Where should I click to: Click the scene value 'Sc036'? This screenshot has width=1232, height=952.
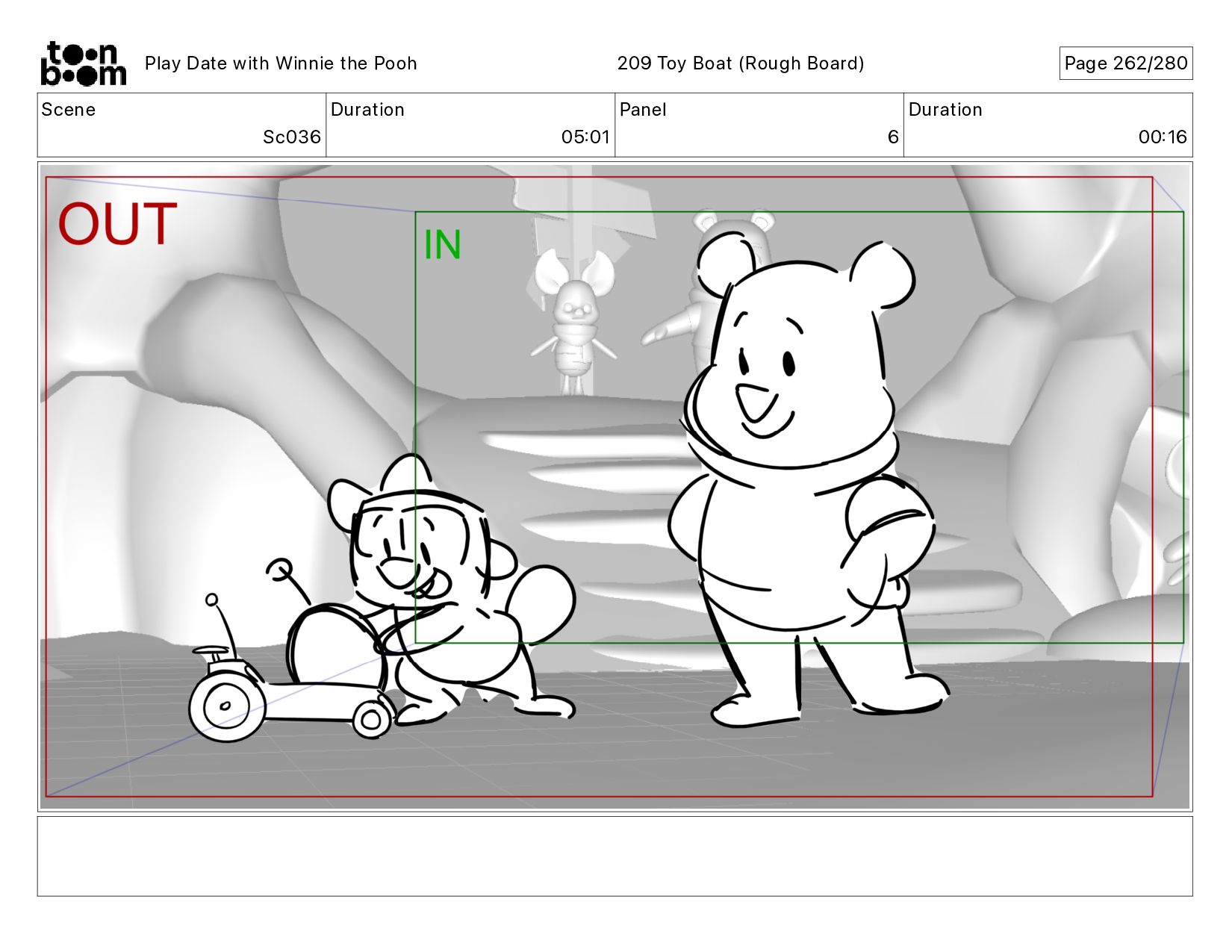(292, 137)
